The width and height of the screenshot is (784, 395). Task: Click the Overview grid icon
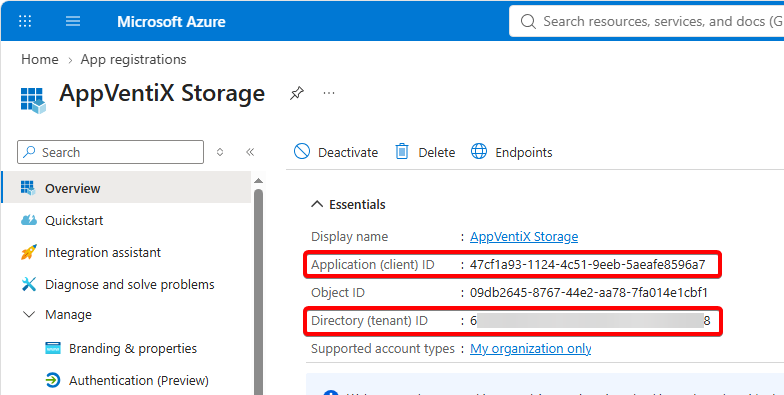pyautogui.click(x=28, y=188)
